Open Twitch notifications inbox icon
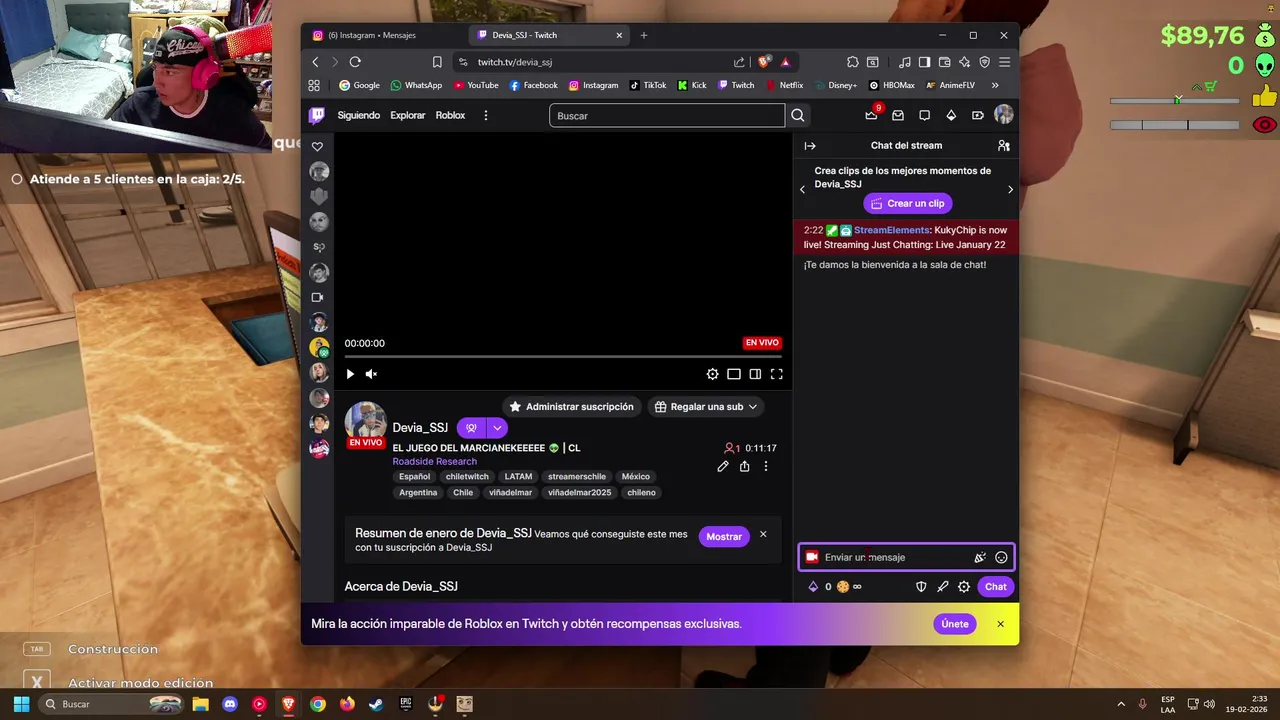 pos(898,115)
